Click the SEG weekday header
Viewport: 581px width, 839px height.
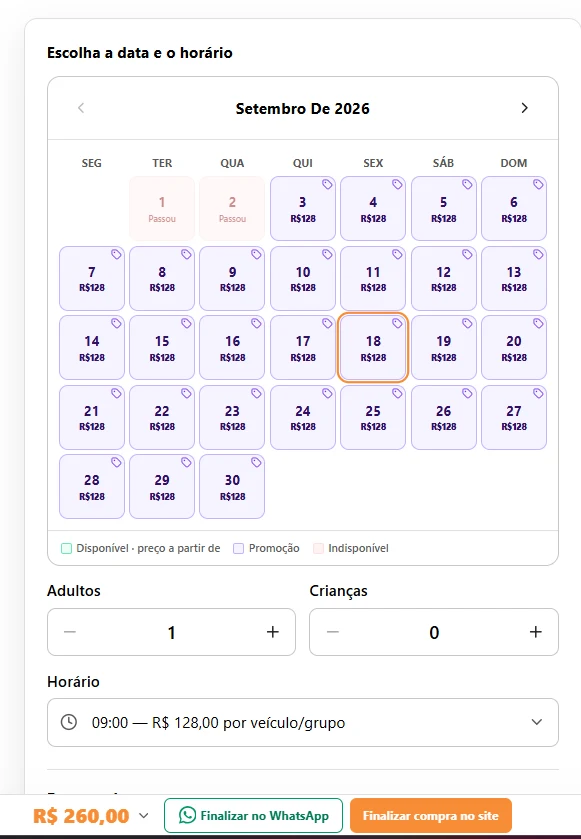coord(91,163)
